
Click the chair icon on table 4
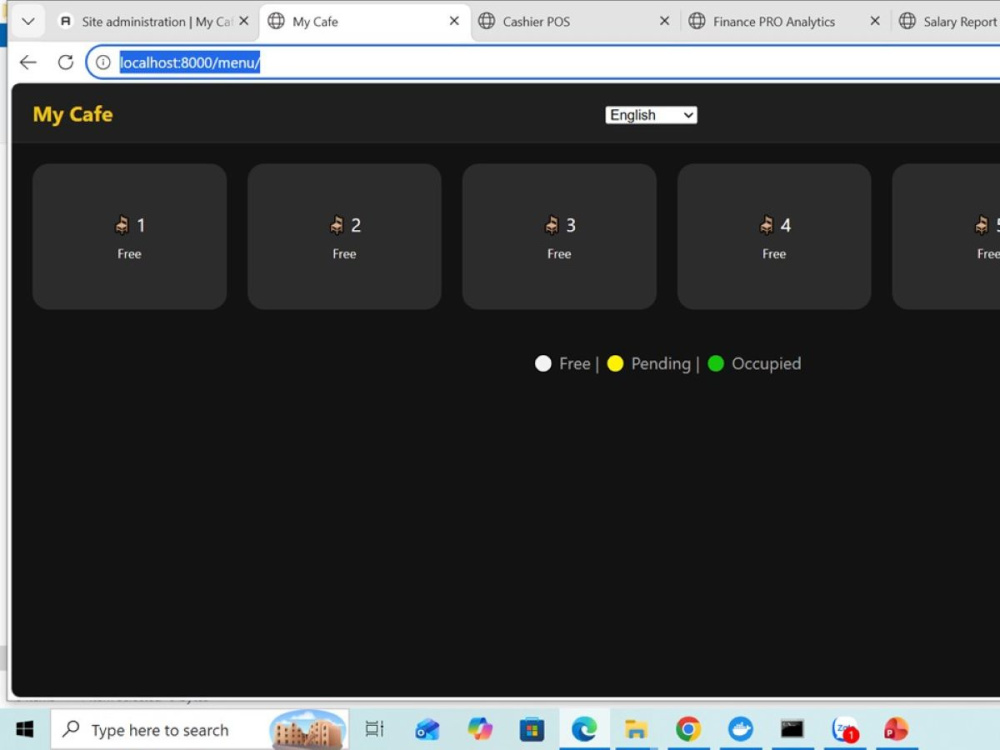(x=767, y=225)
